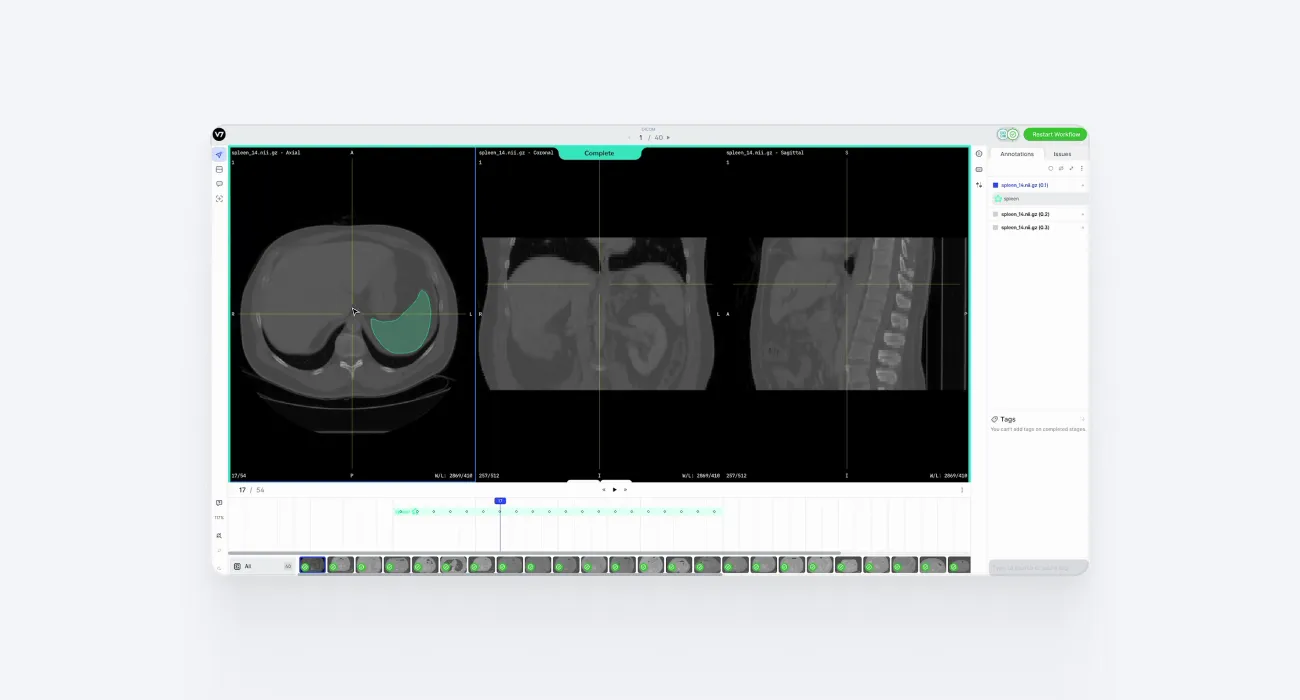Toggle visibility of spleen_14.nii.gz (0.2) annotation
Image resolution: width=1300 pixels, height=700 pixels.
click(995, 214)
